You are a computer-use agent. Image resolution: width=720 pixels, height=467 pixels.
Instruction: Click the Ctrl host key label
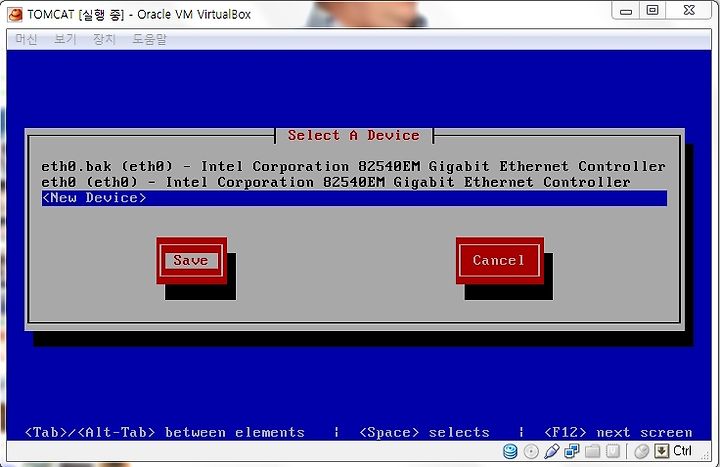(x=682, y=451)
